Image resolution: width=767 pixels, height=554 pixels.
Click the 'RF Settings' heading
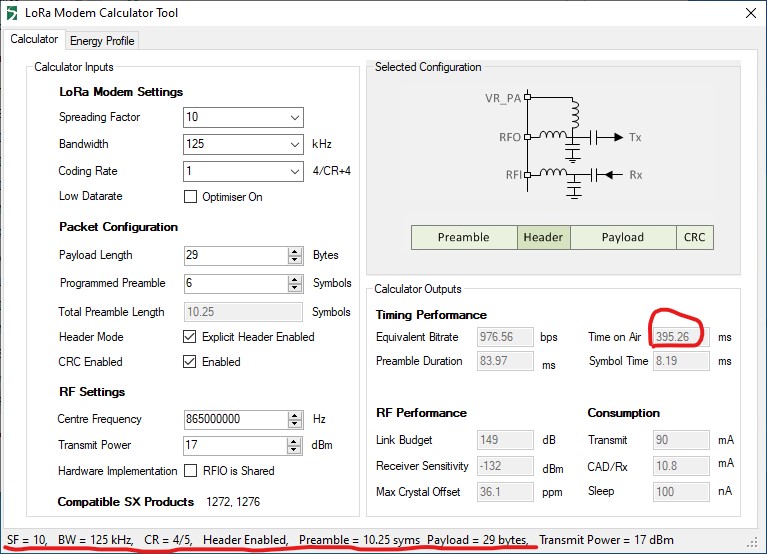coord(92,392)
